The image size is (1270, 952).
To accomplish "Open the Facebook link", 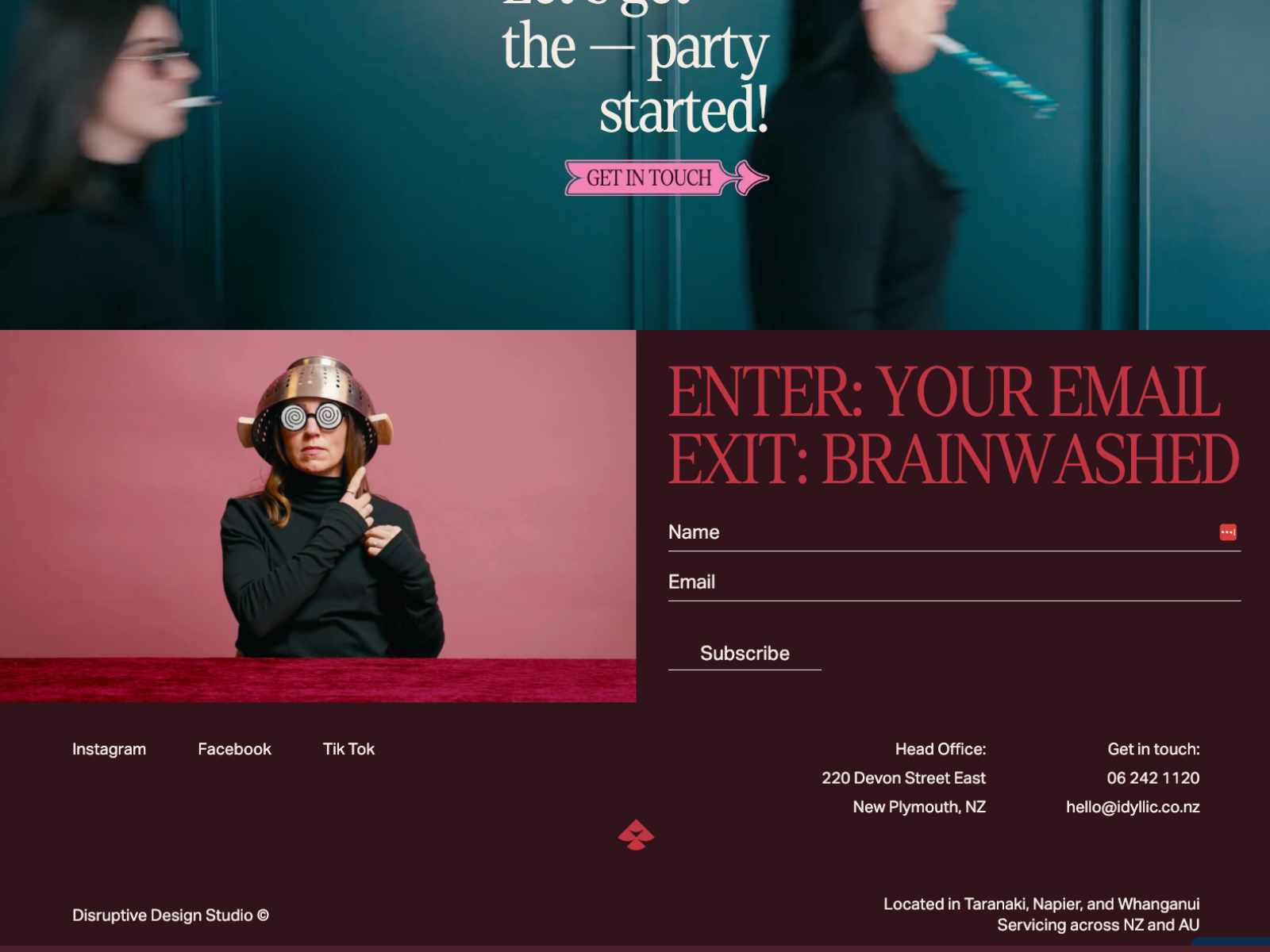I will click(234, 749).
